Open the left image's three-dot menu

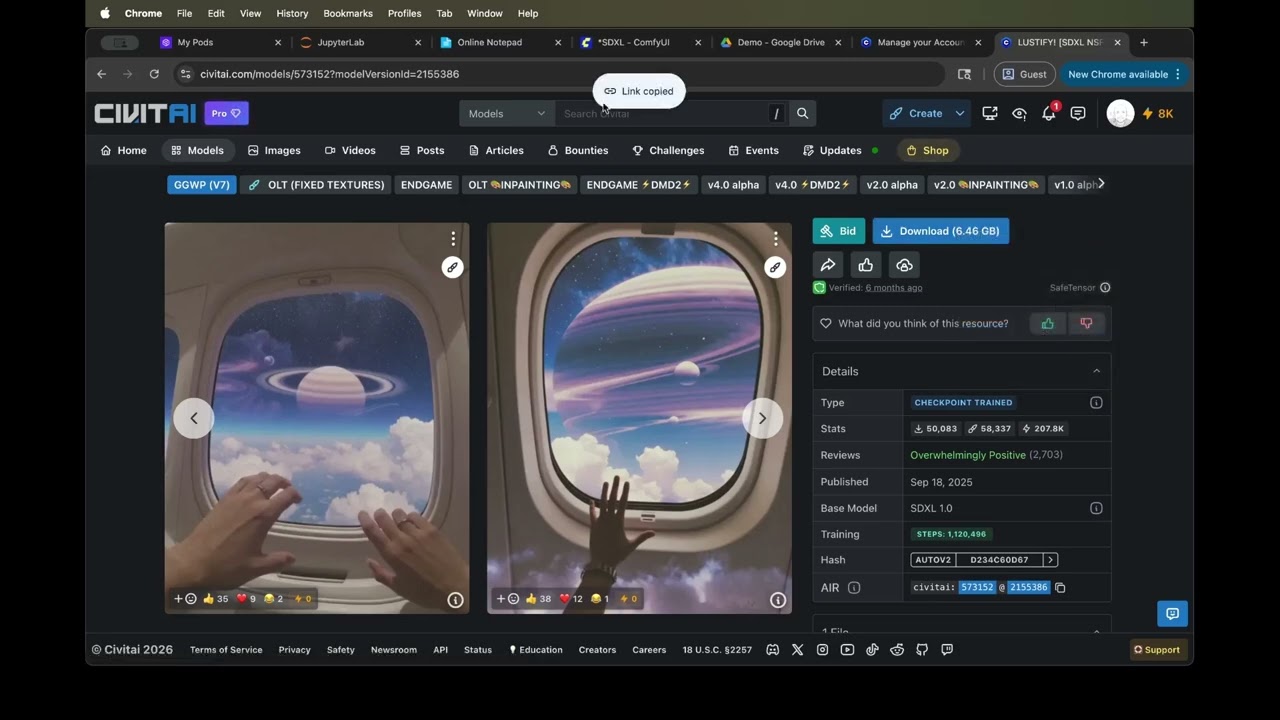453,239
